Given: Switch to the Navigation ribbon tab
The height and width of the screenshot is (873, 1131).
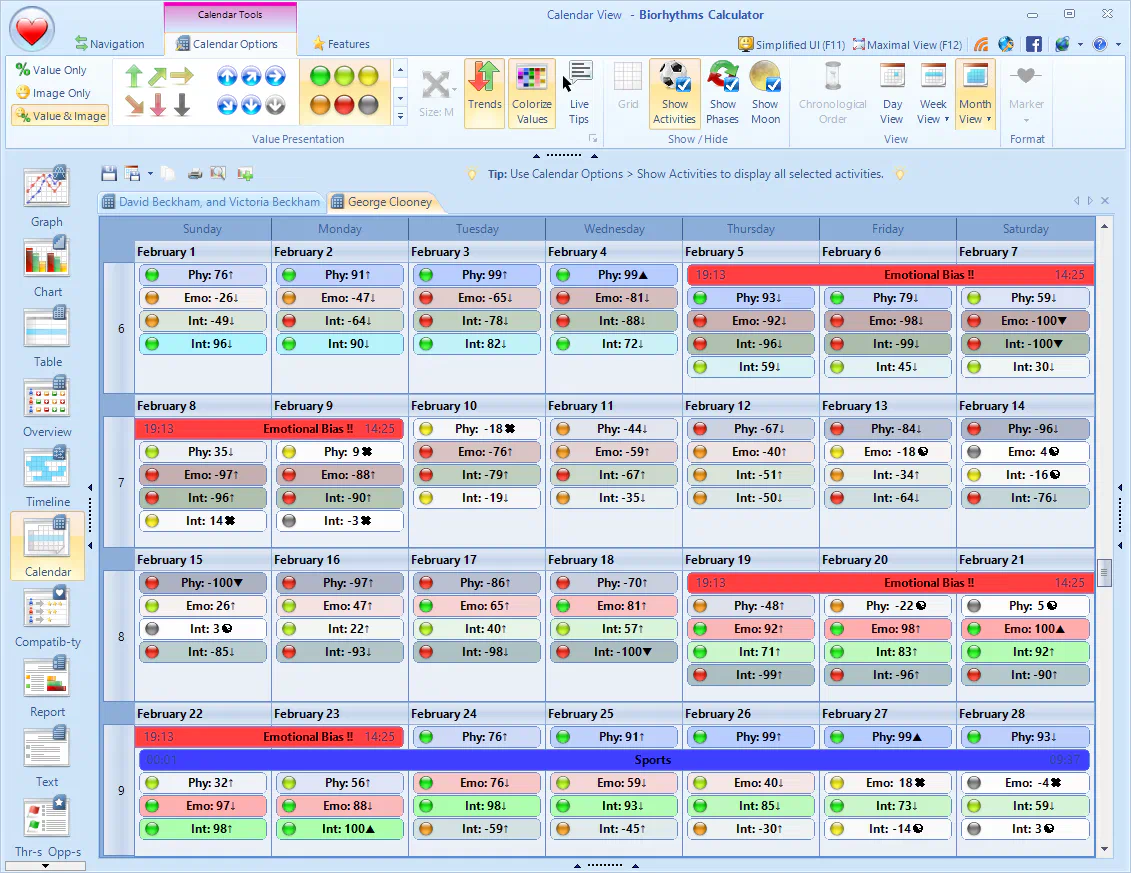Looking at the screenshot, I should pyautogui.click(x=110, y=44).
